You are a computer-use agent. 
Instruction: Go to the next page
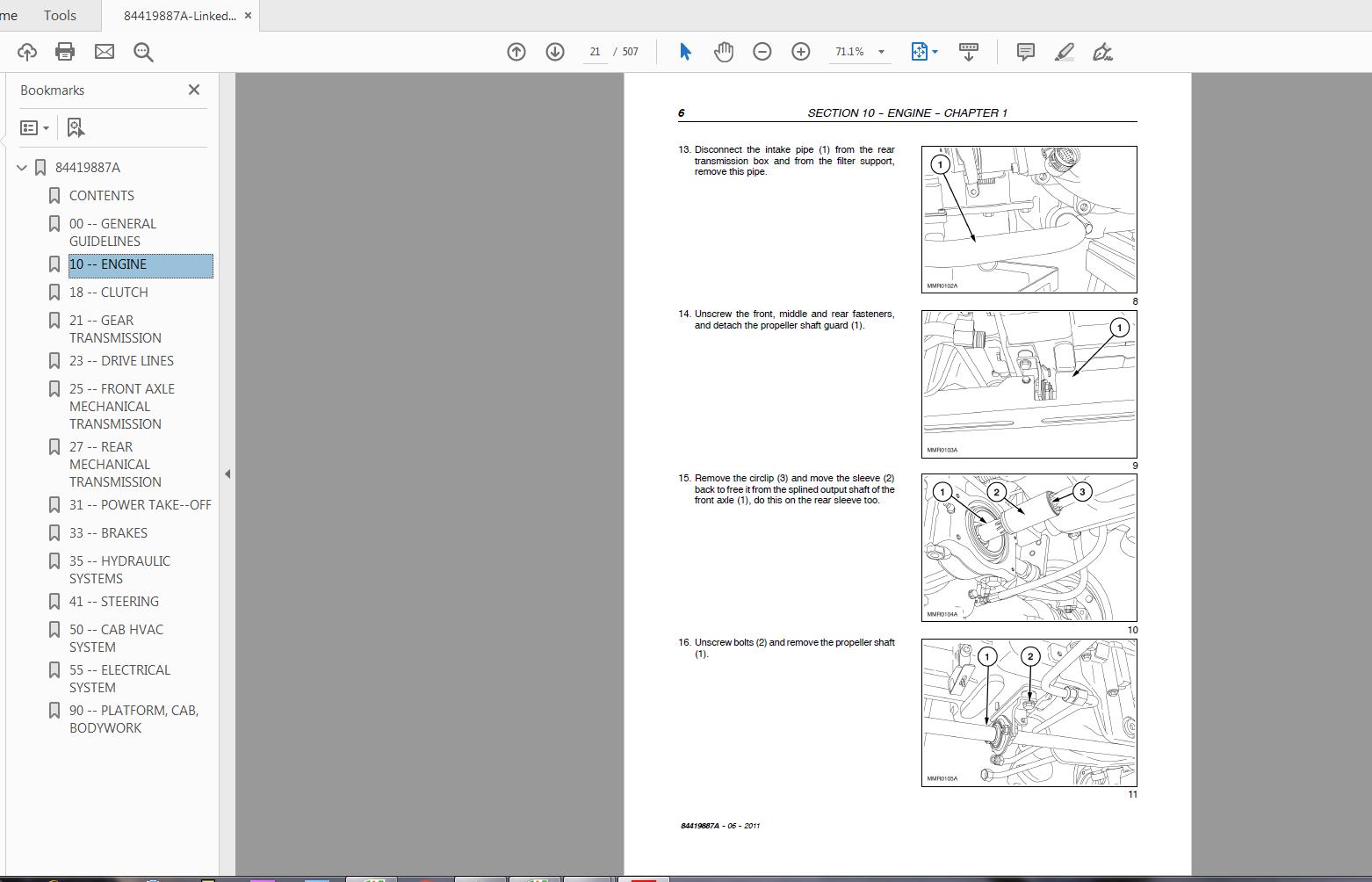coord(554,51)
